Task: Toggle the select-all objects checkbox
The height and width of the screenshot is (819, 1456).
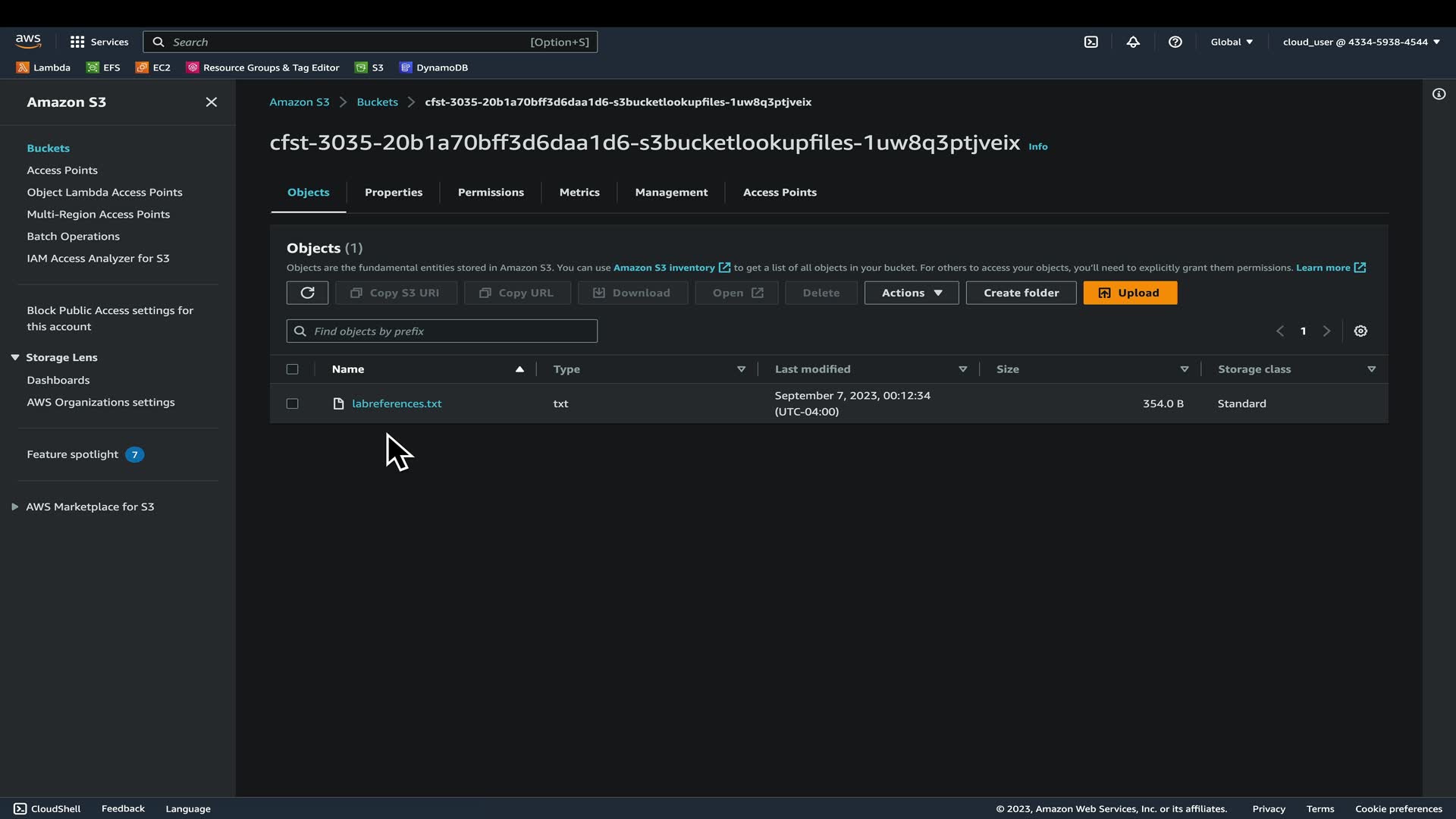Action: 292,369
